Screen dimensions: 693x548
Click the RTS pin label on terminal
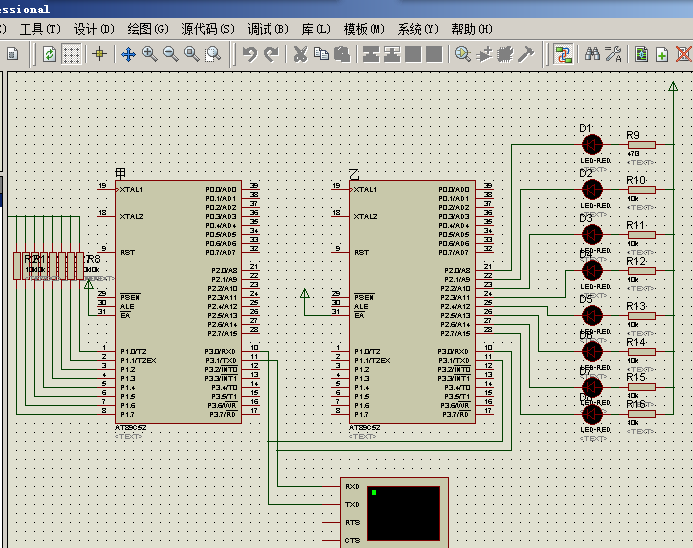point(352,522)
